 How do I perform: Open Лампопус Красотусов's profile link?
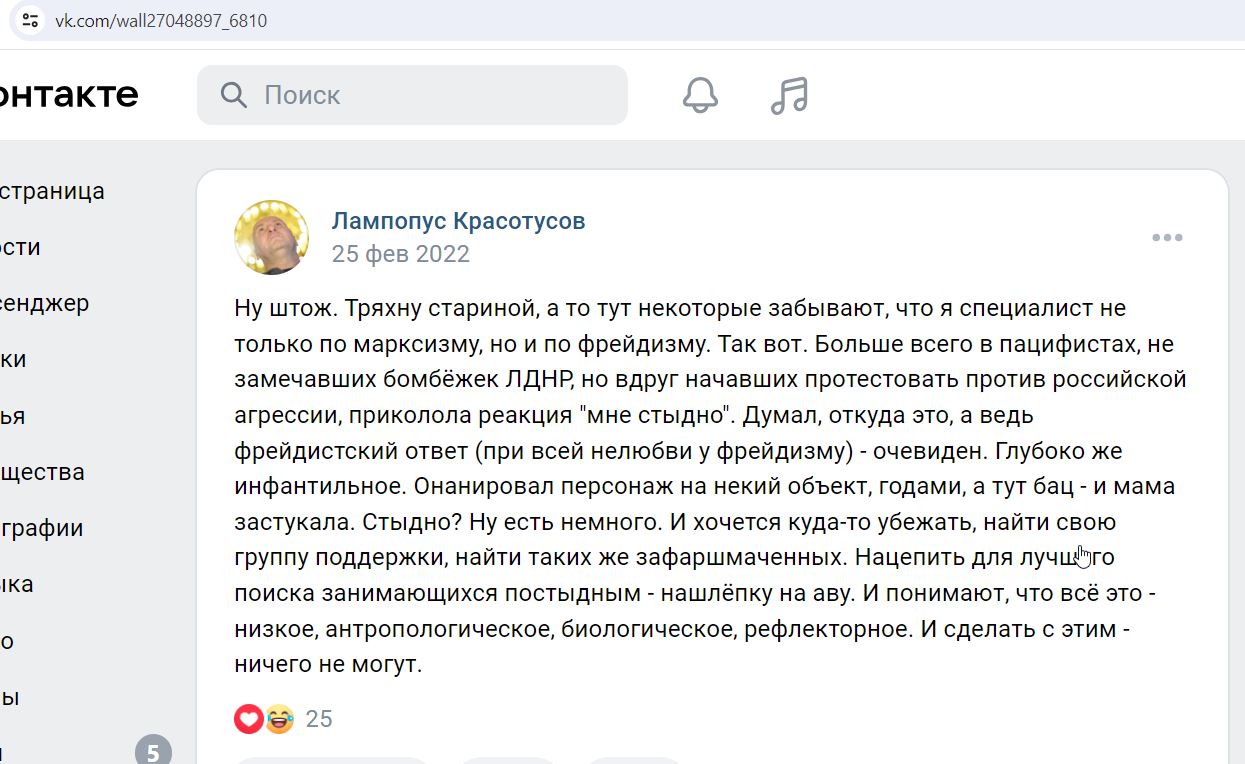pyautogui.click(x=459, y=220)
